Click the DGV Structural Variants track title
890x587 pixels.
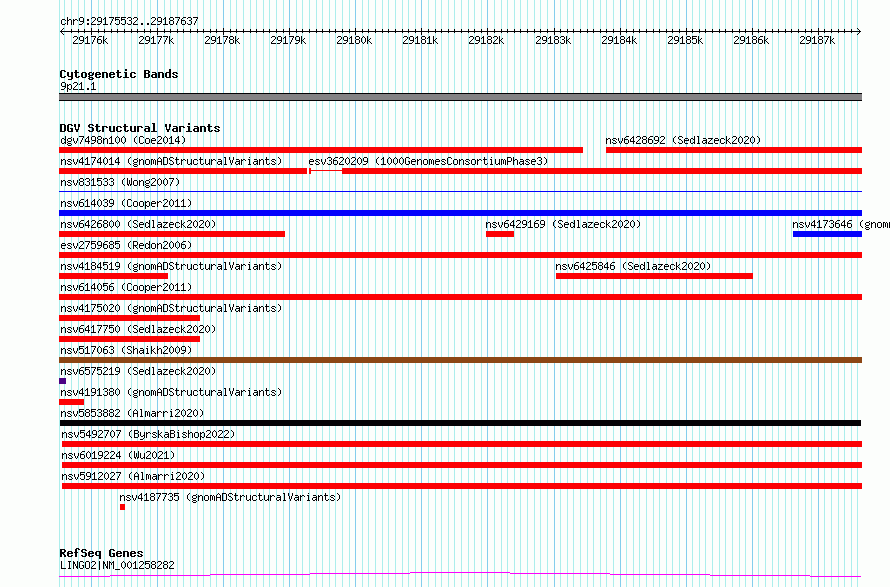tap(140, 128)
